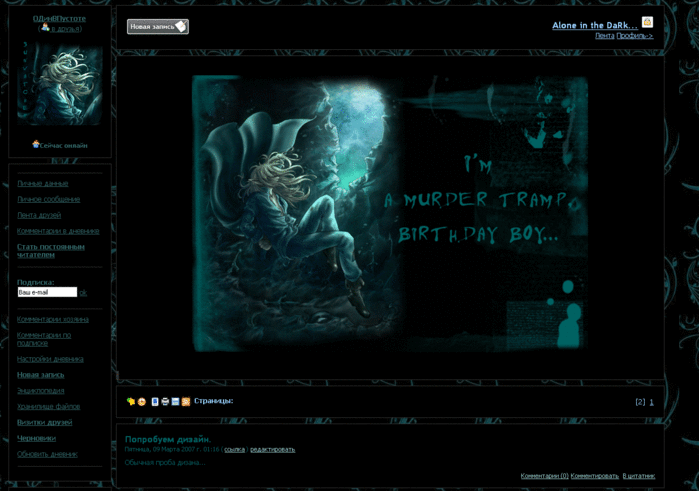Click the 'Новая запись' button at top
This screenshot has height=491, width=699.
[158, 27]
